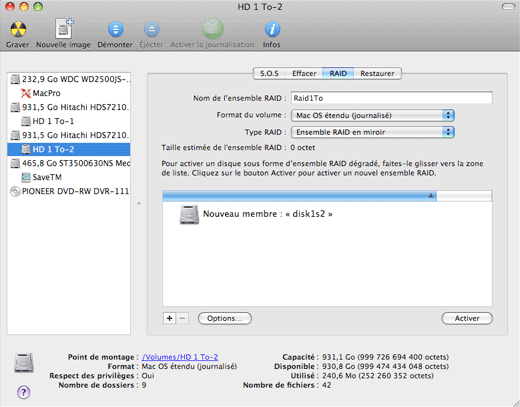520x407 pixels.
Task: Add a RAID set with plus button
Action: [169, 318]
